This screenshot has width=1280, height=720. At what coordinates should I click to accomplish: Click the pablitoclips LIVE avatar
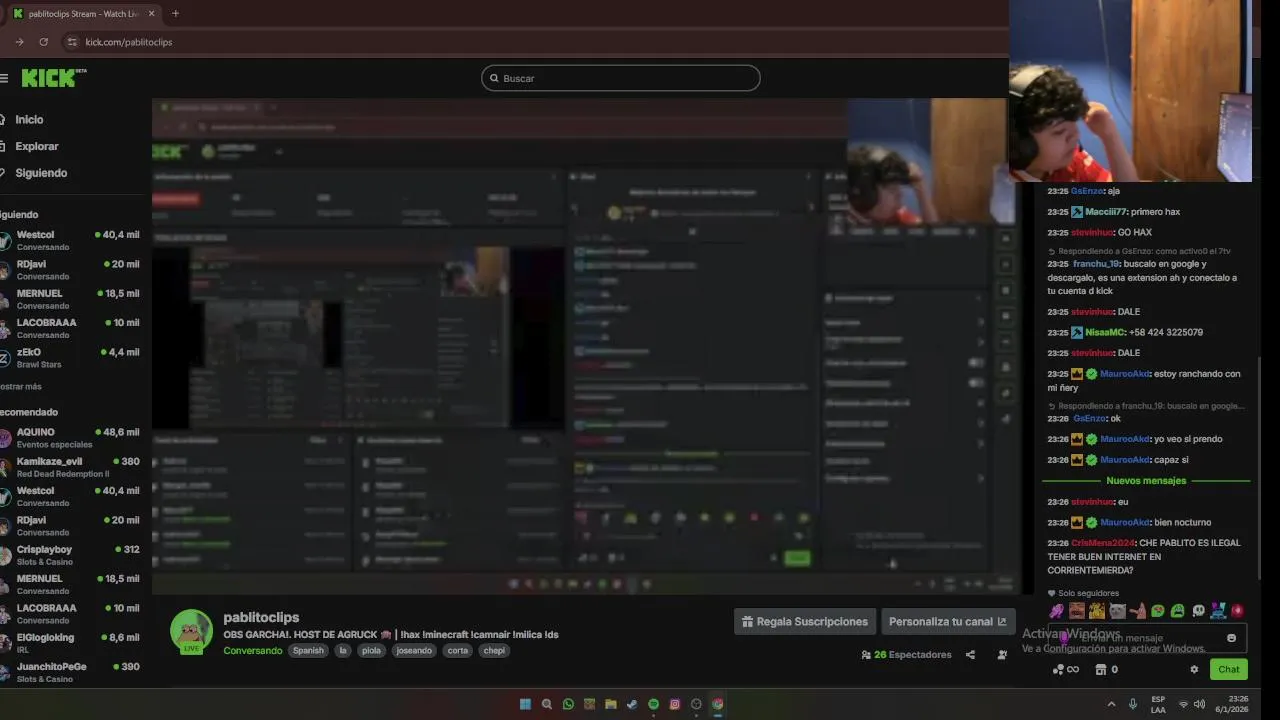[x=191, y=631]
